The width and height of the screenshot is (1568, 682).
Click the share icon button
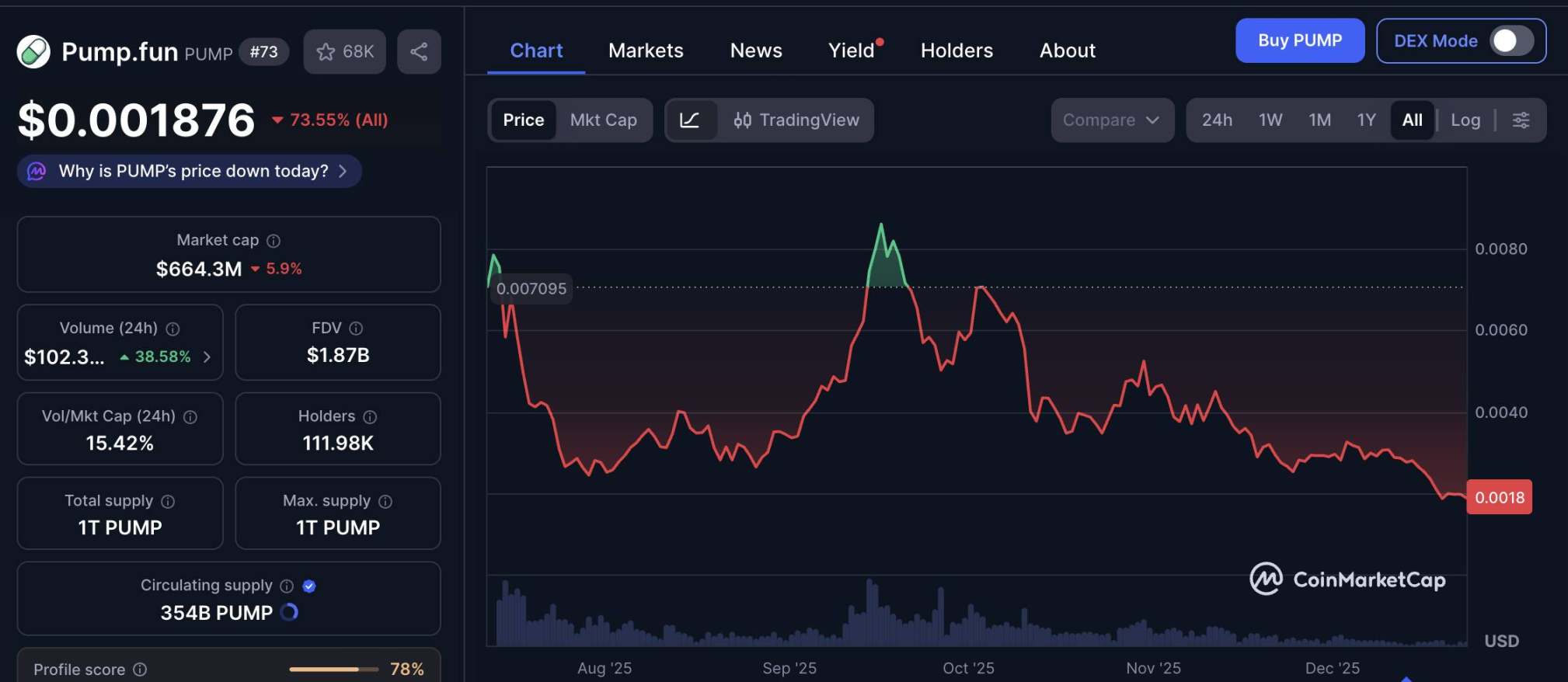point(419,52)
